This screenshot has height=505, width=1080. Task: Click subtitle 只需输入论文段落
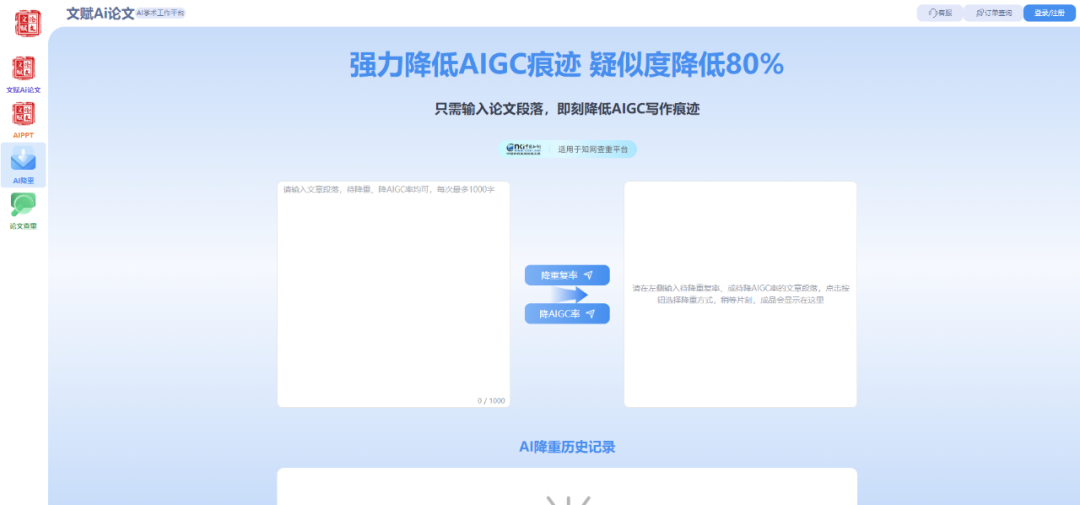(490, 109)
